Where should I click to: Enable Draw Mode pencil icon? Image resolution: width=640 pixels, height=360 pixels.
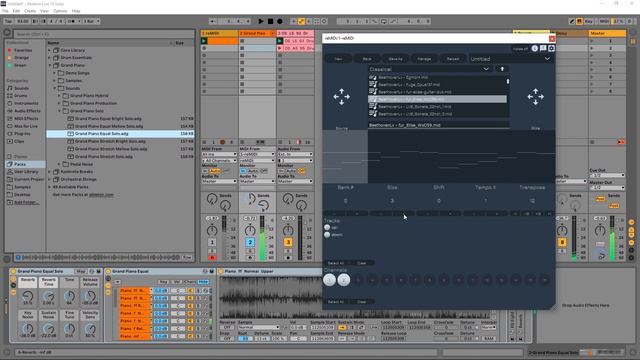coord(572,21)
